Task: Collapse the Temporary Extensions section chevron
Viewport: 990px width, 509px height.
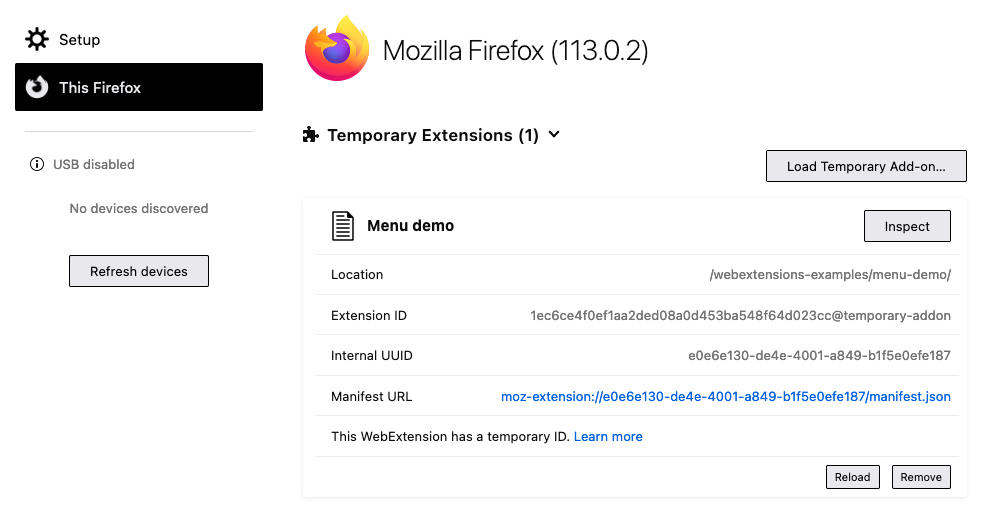Action: [x=554, y=135]
